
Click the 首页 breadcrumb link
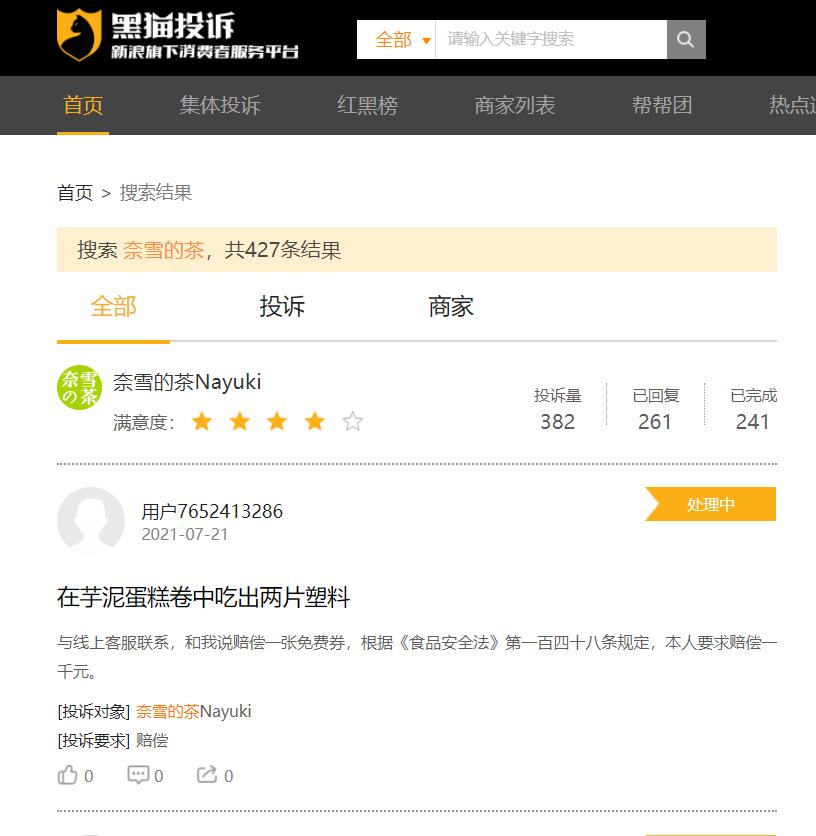click(x=75, y=192)
